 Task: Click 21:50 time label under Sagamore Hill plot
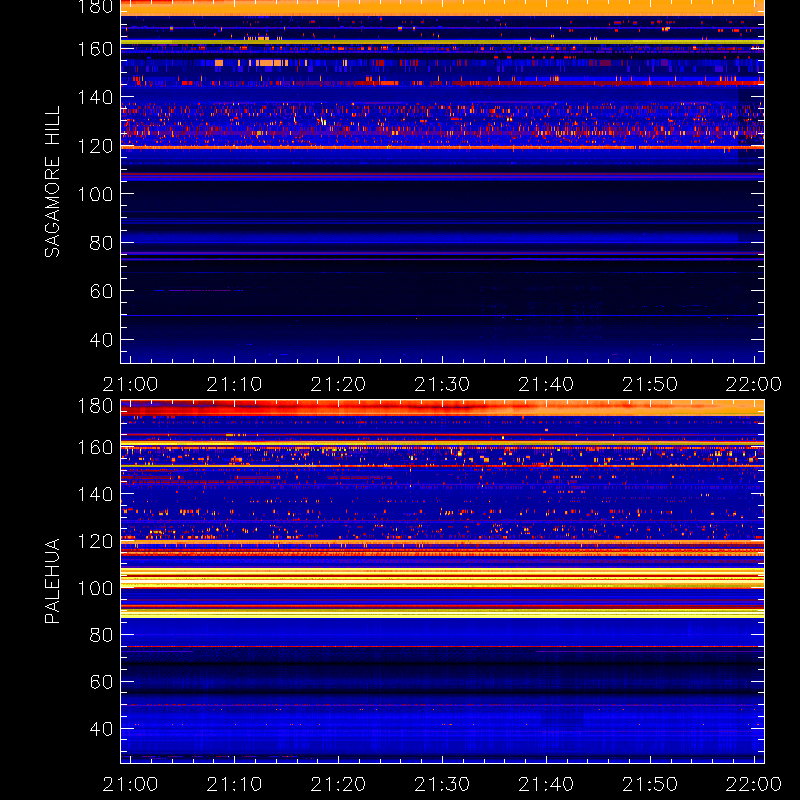coord(650,384)
